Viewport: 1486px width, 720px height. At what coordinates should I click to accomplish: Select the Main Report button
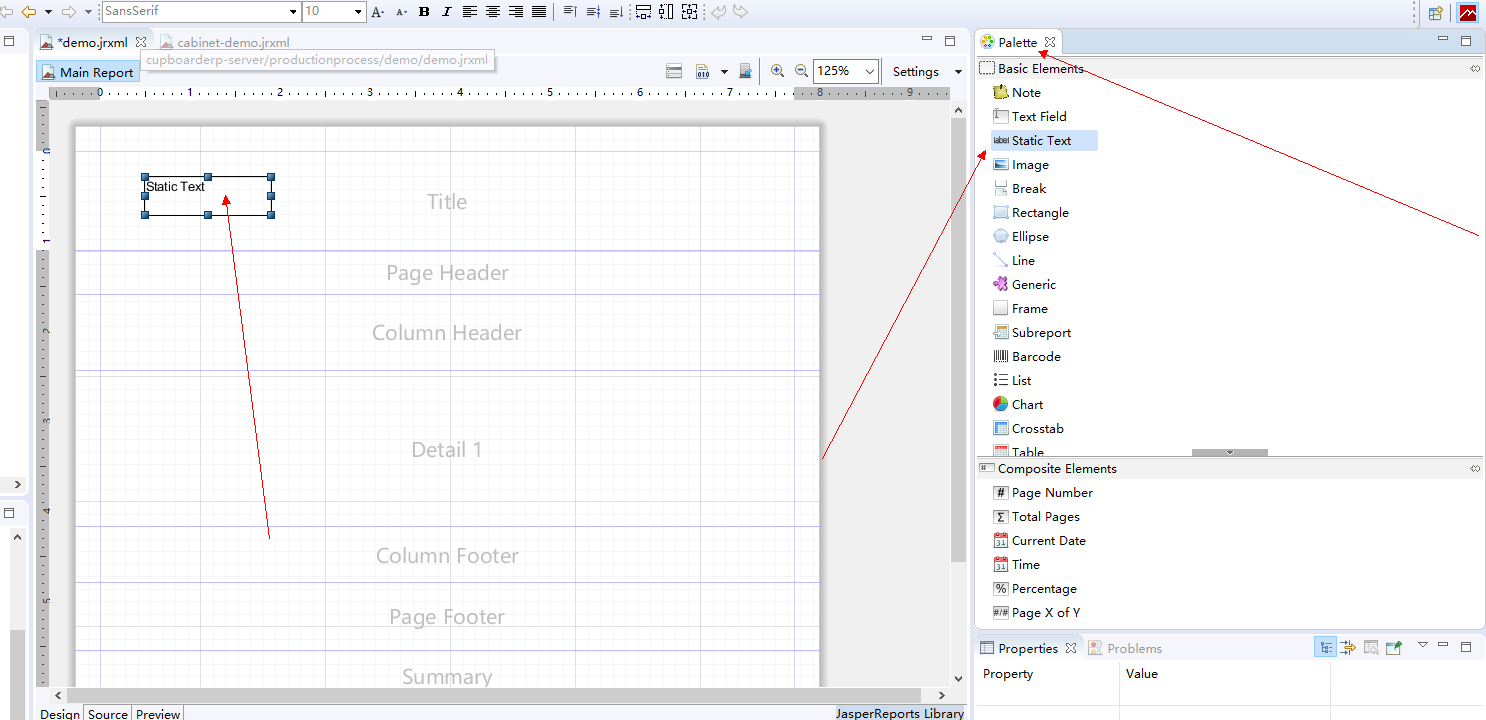point(88,72)
